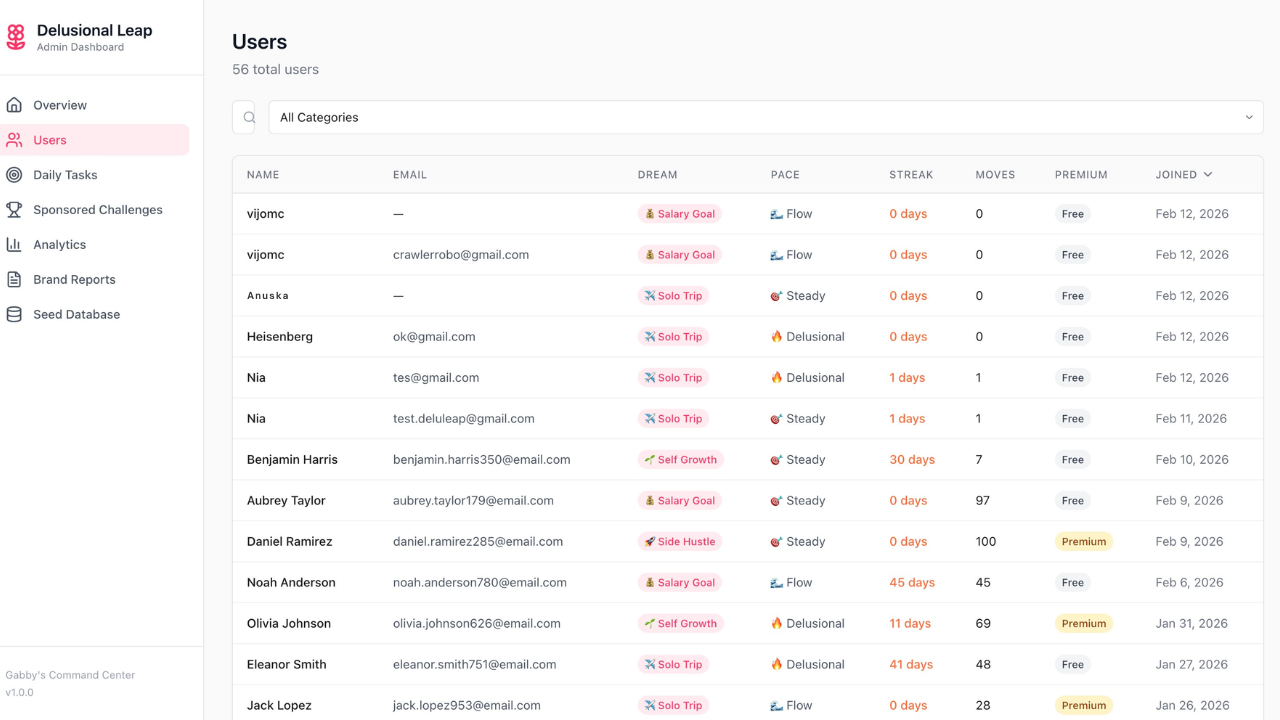
Task: Open the Analytics bar chart icon
Action: [14, 245]
